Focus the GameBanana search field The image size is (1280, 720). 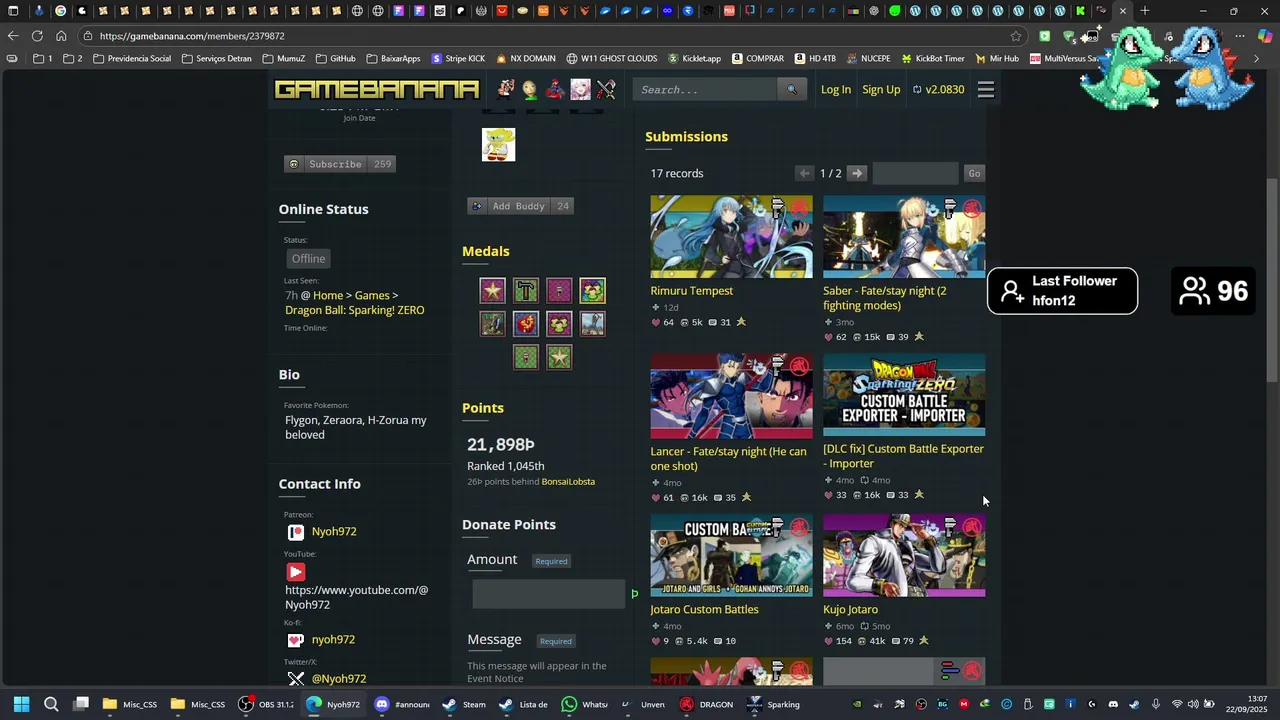coord(705,90)
